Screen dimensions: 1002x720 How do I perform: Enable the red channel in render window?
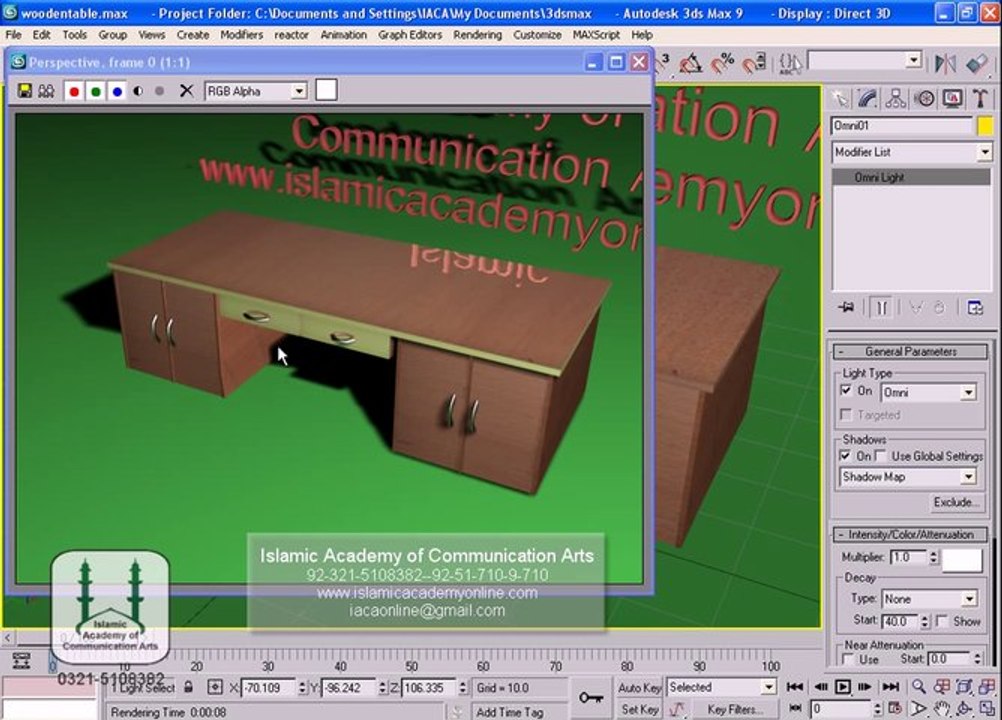point(74,91)
